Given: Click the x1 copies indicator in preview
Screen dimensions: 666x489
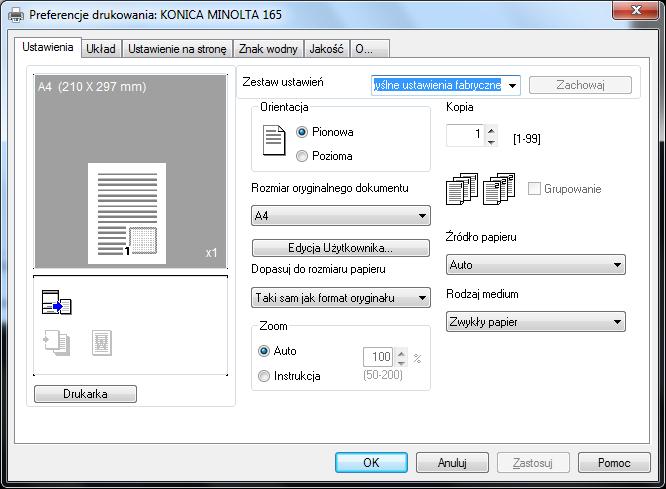Looking at the screenshot, I should [x=212, y=253].
